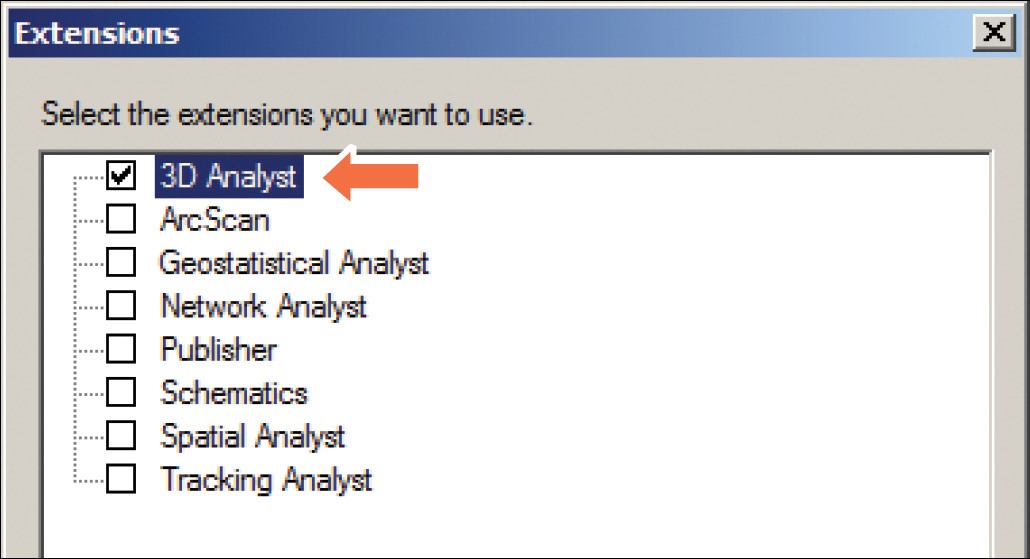Click the 'Select the extensions' instruction text
Image resolution: width=1030 pixels, height=559 pixels.
click(286, 113)
